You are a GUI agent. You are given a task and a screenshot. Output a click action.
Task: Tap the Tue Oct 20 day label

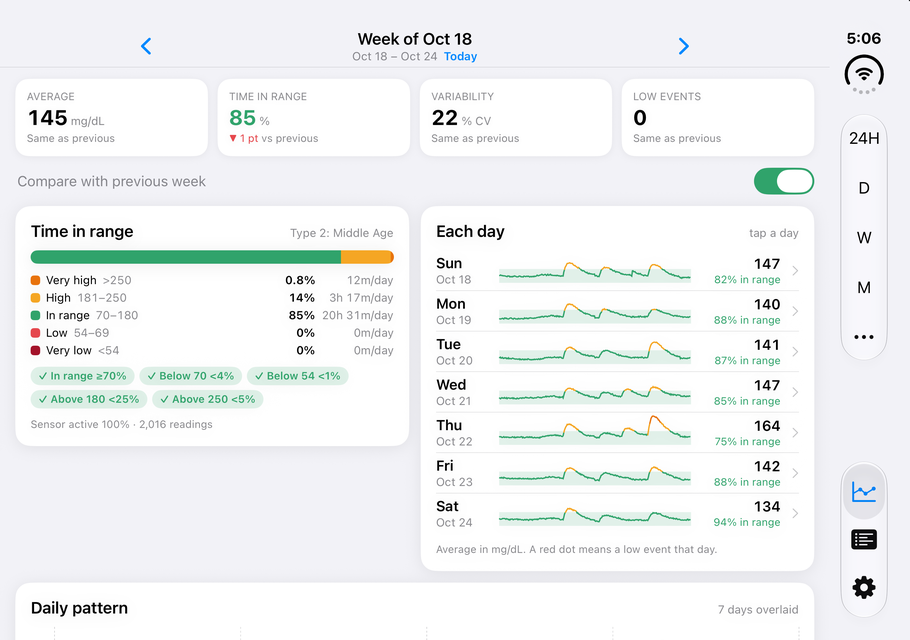click(x=454, y=352)
